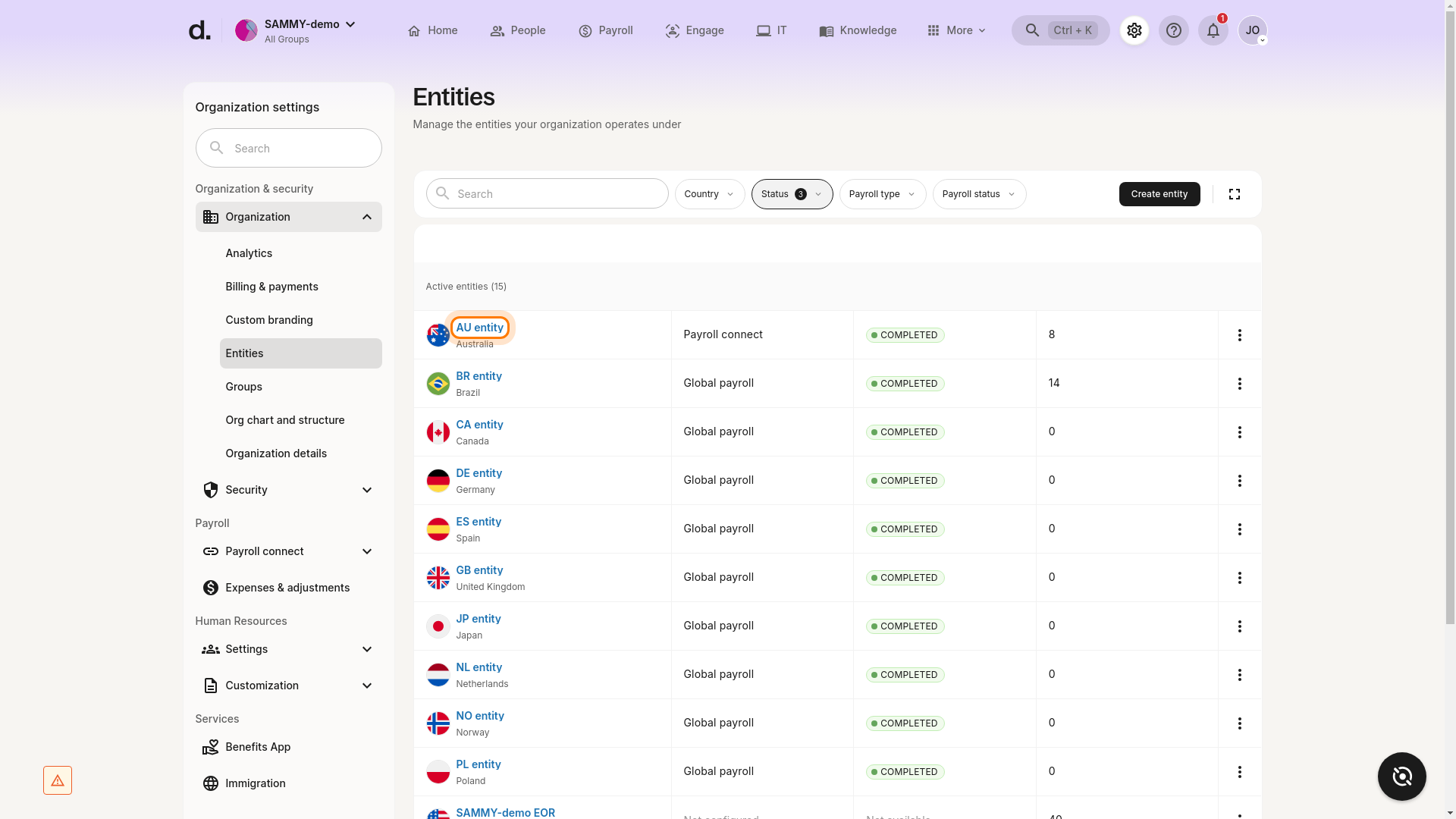
Task: Select Custom branding in the sidebar
Action: pos(301,320)
